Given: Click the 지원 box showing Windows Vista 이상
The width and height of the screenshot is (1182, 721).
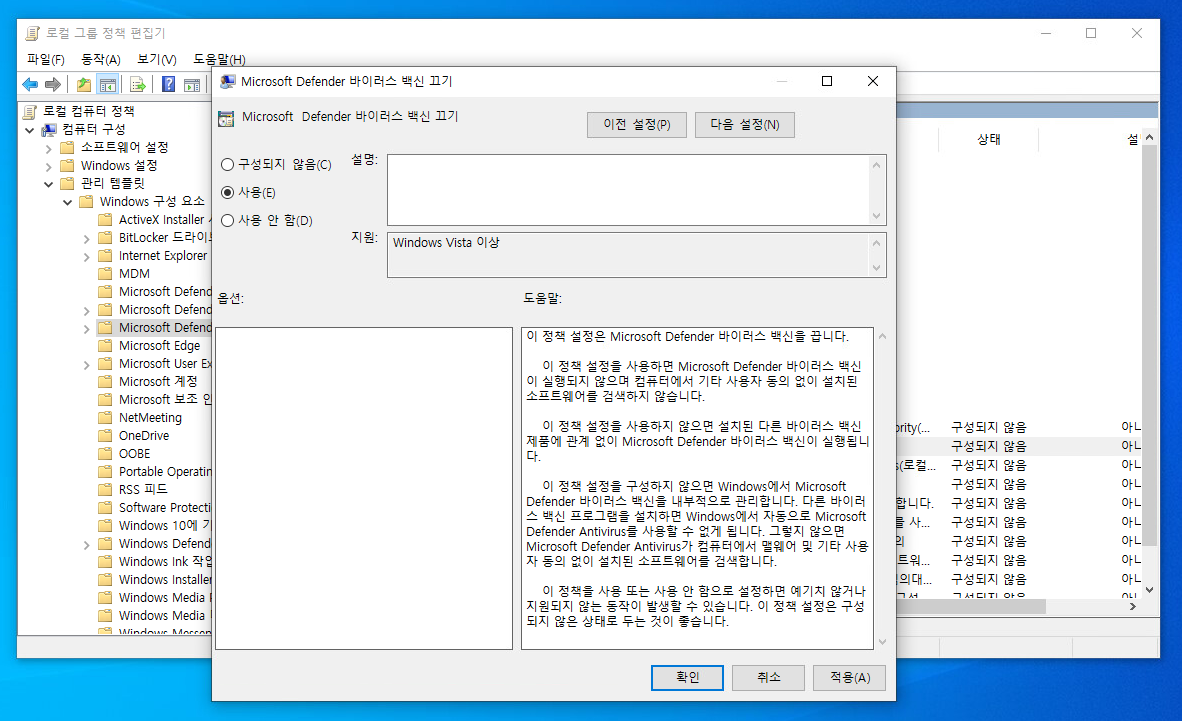Looking at the screenshot, I should [x=629, y=255].
